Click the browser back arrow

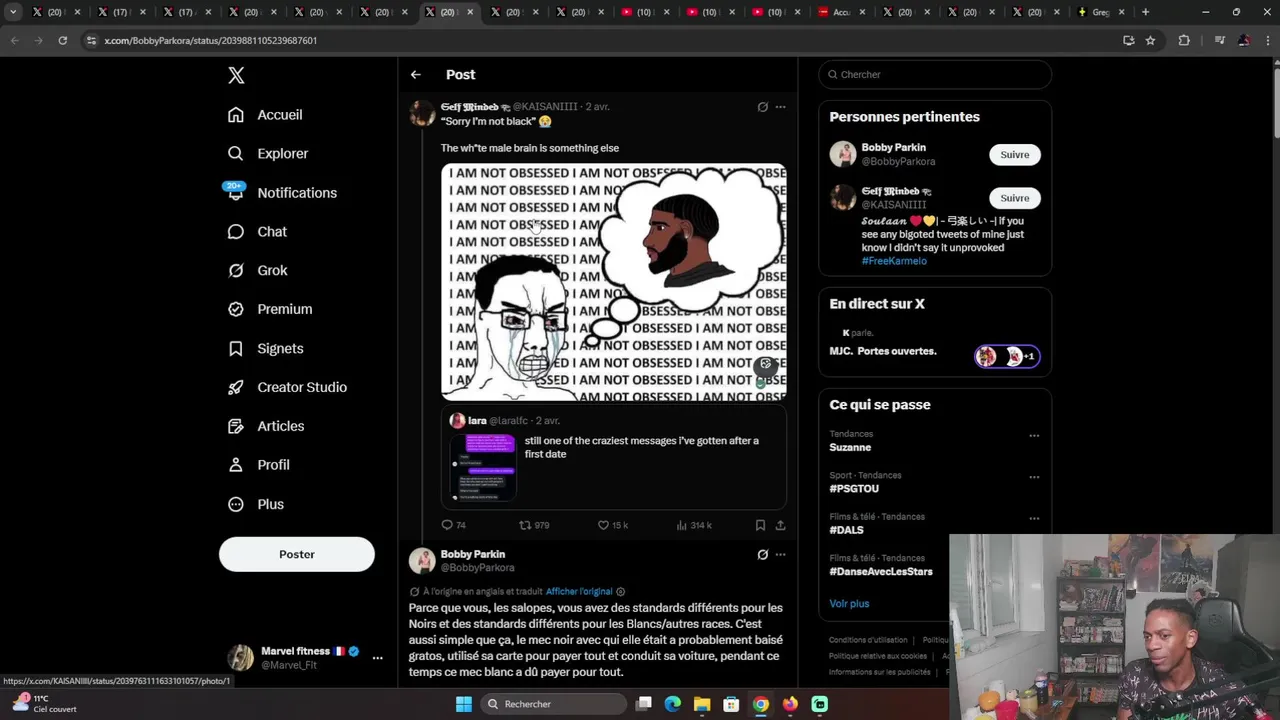pos(14,40)
